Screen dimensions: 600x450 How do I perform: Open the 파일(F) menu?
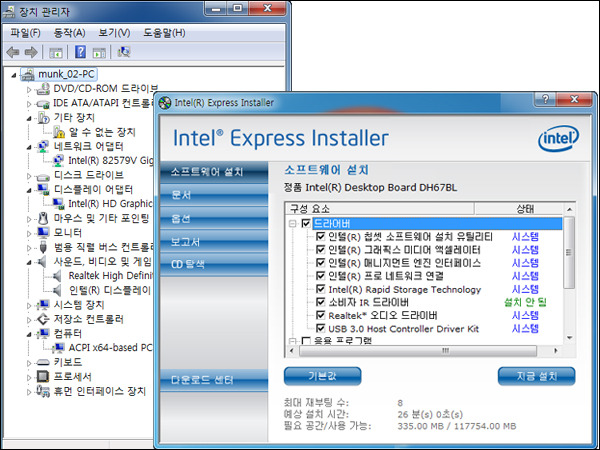pos(26,33)
